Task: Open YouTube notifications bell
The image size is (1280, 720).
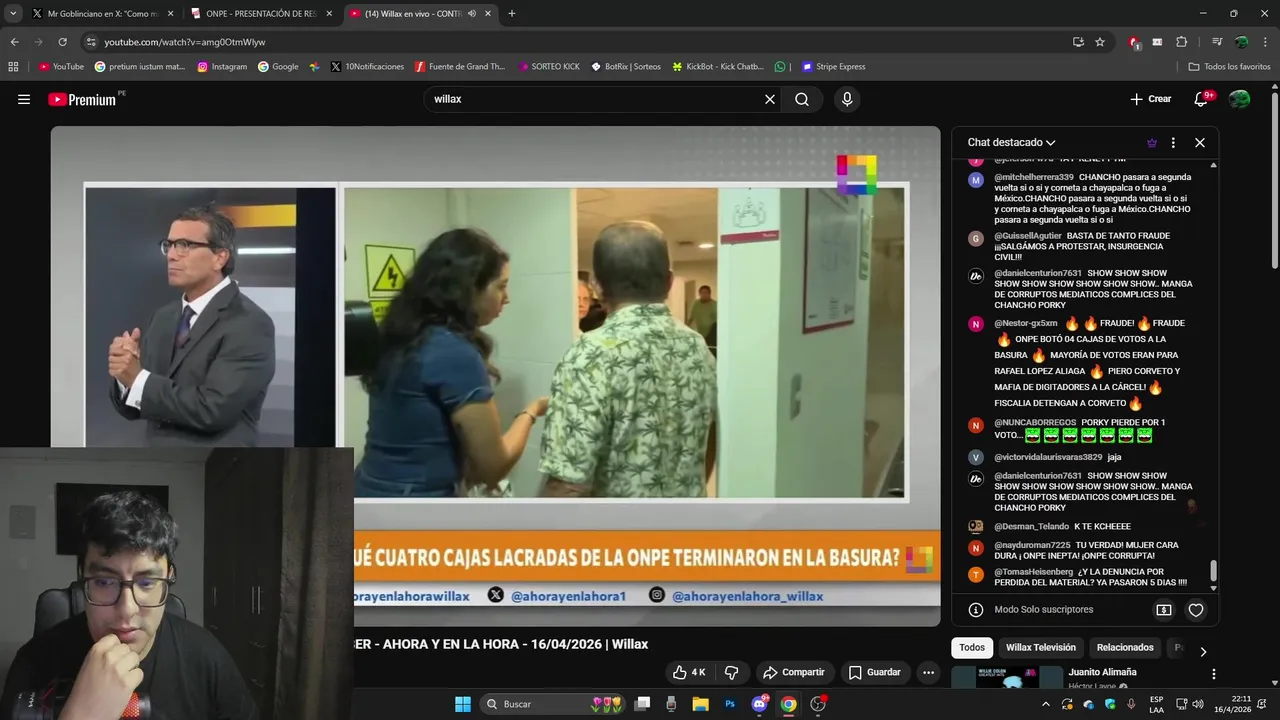Action: [1202, 99]
